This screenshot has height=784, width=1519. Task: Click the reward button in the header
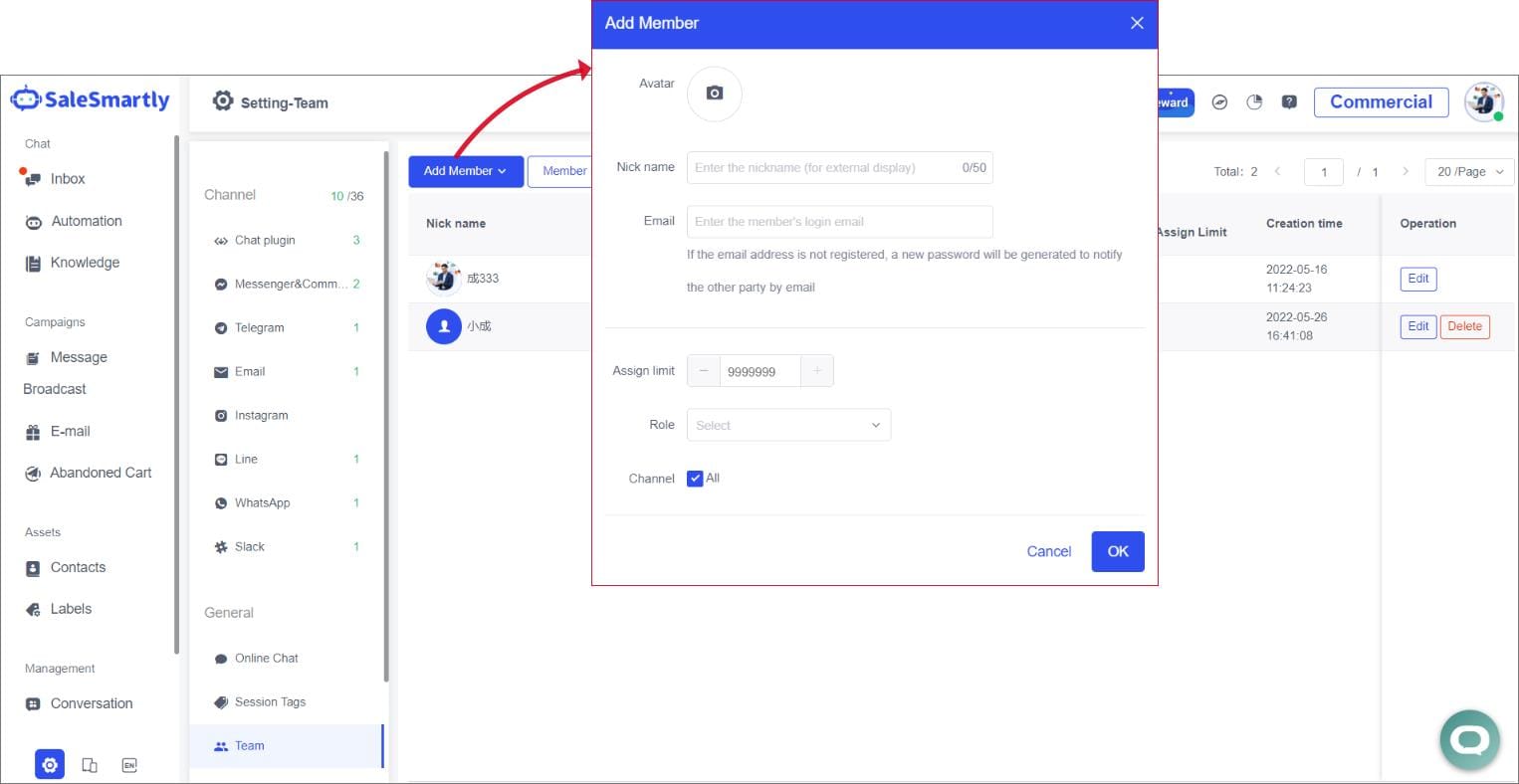tap(1175, 101)
